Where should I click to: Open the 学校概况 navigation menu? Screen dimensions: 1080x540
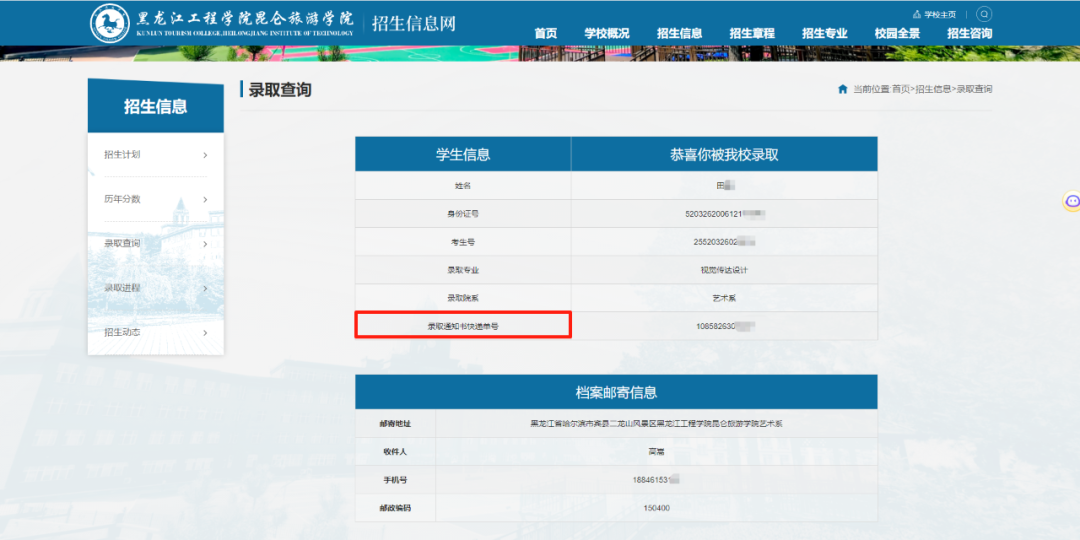click(607, 33)
